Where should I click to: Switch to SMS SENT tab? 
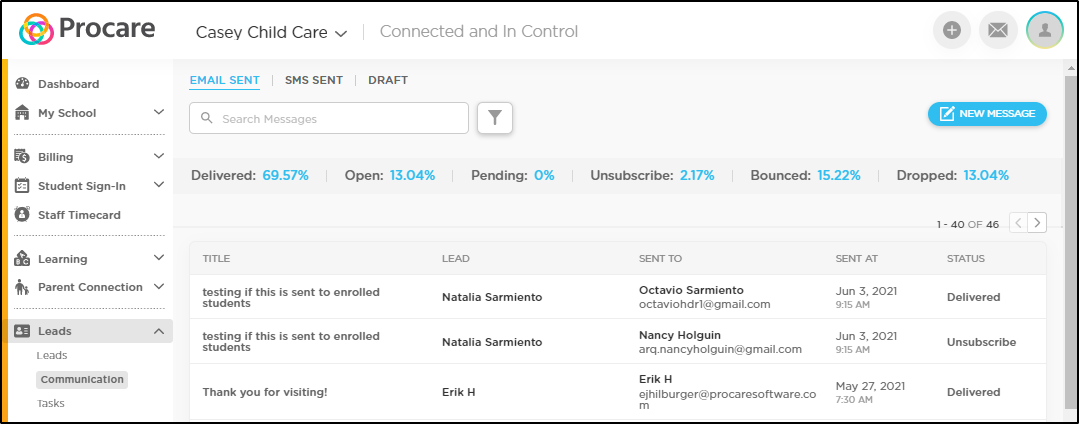pyautogui.click(x=314, y=80)
